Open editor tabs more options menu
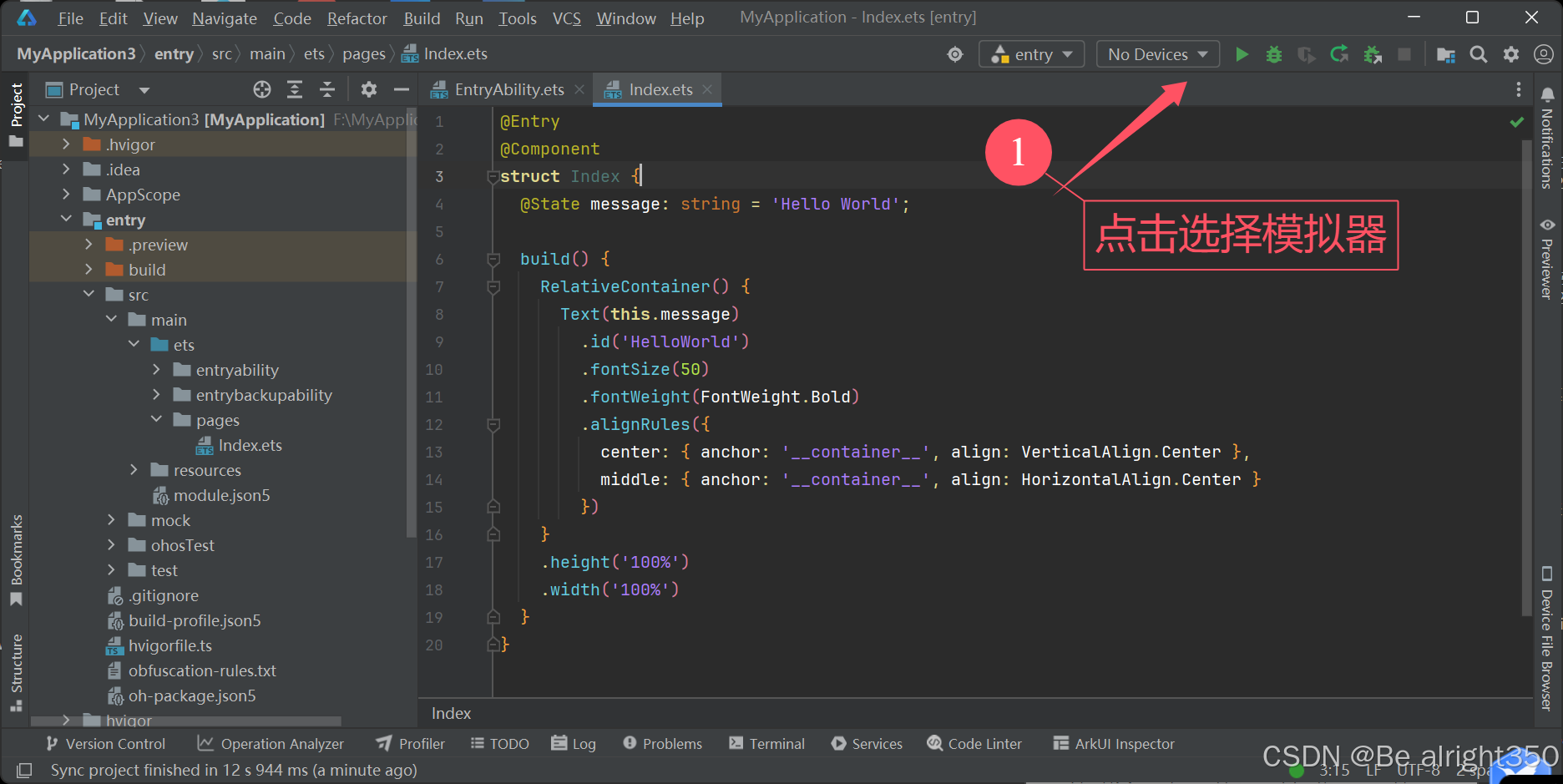1563x784 pixels. [1519, 89]
